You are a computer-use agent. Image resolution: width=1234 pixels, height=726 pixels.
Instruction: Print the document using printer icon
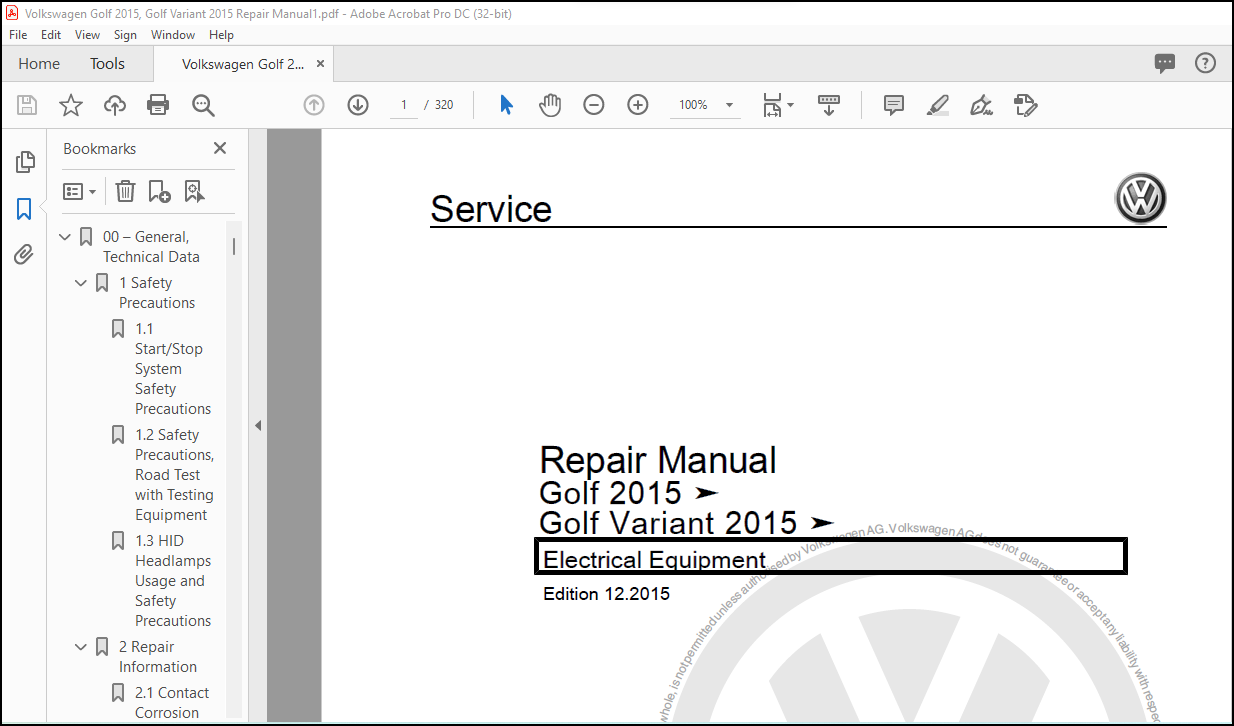(x=158, y=105)
